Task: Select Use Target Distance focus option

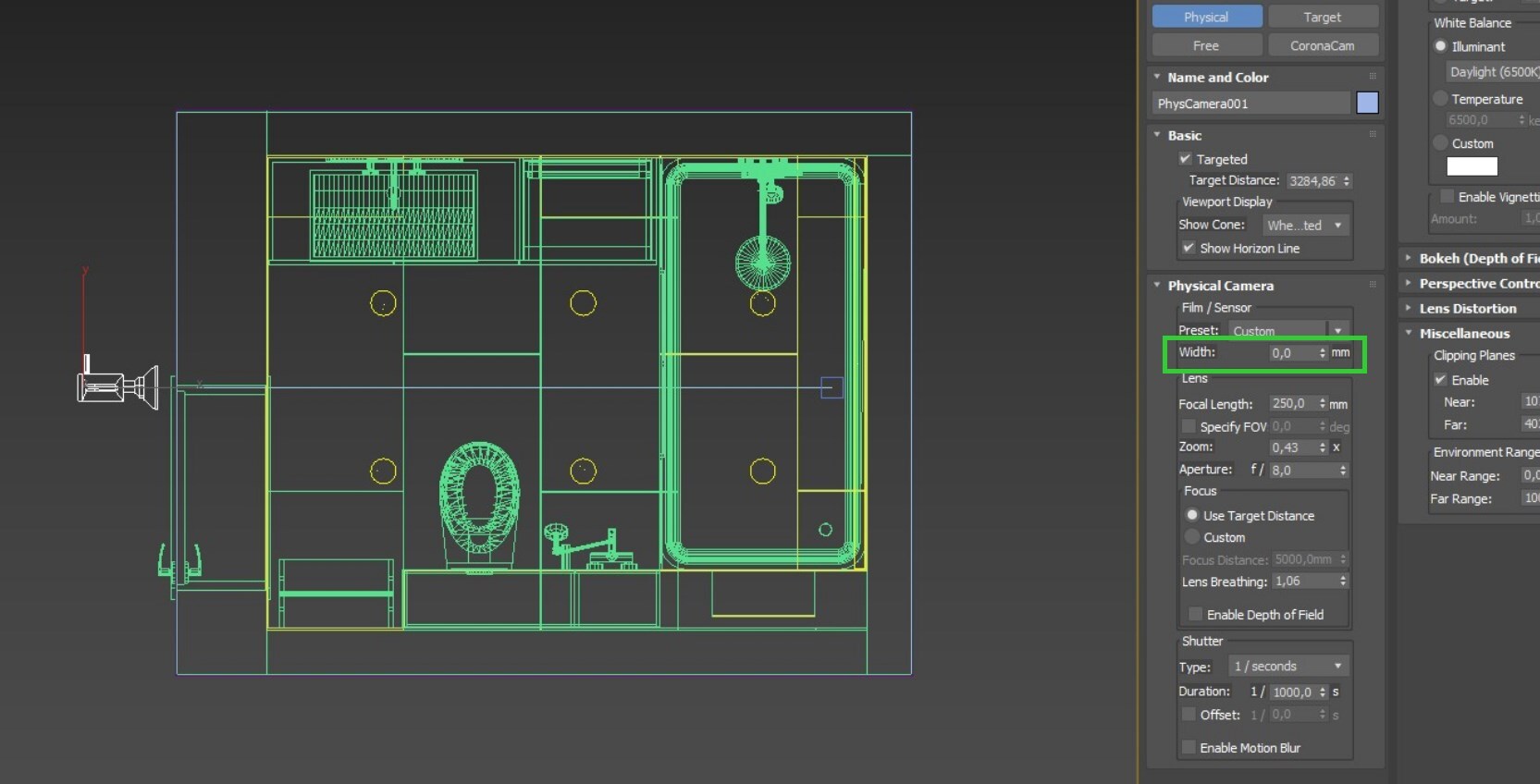Action: (1192, 515)
